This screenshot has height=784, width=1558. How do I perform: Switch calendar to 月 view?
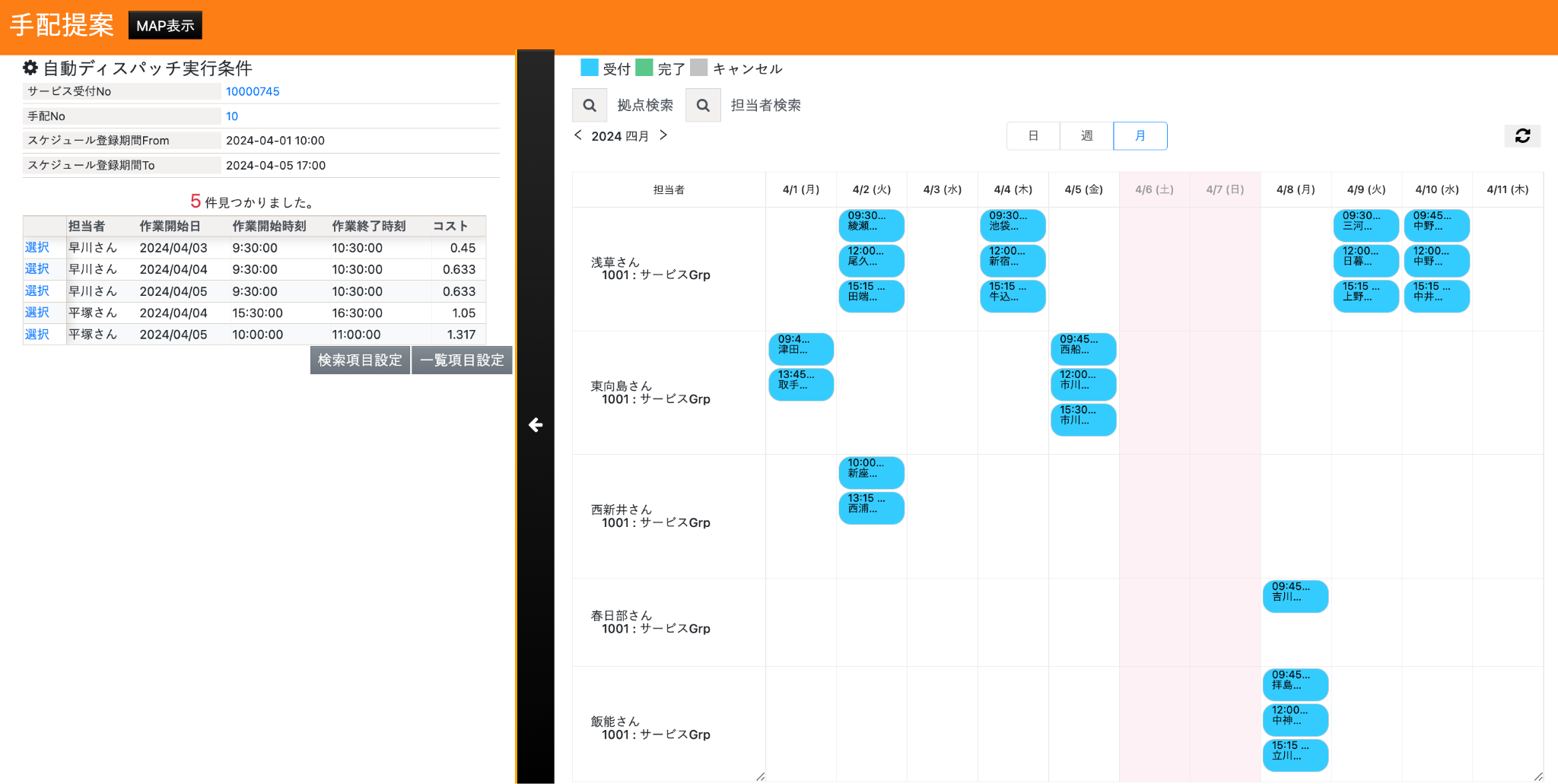click(1140, 136)
